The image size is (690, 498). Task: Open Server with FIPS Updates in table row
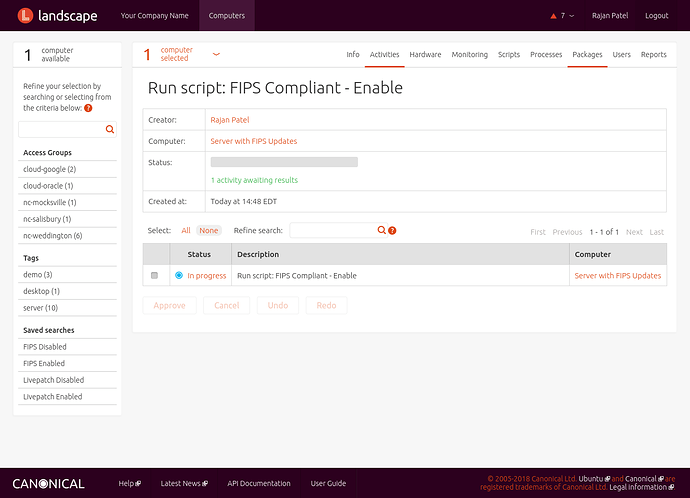click(618, 276)
